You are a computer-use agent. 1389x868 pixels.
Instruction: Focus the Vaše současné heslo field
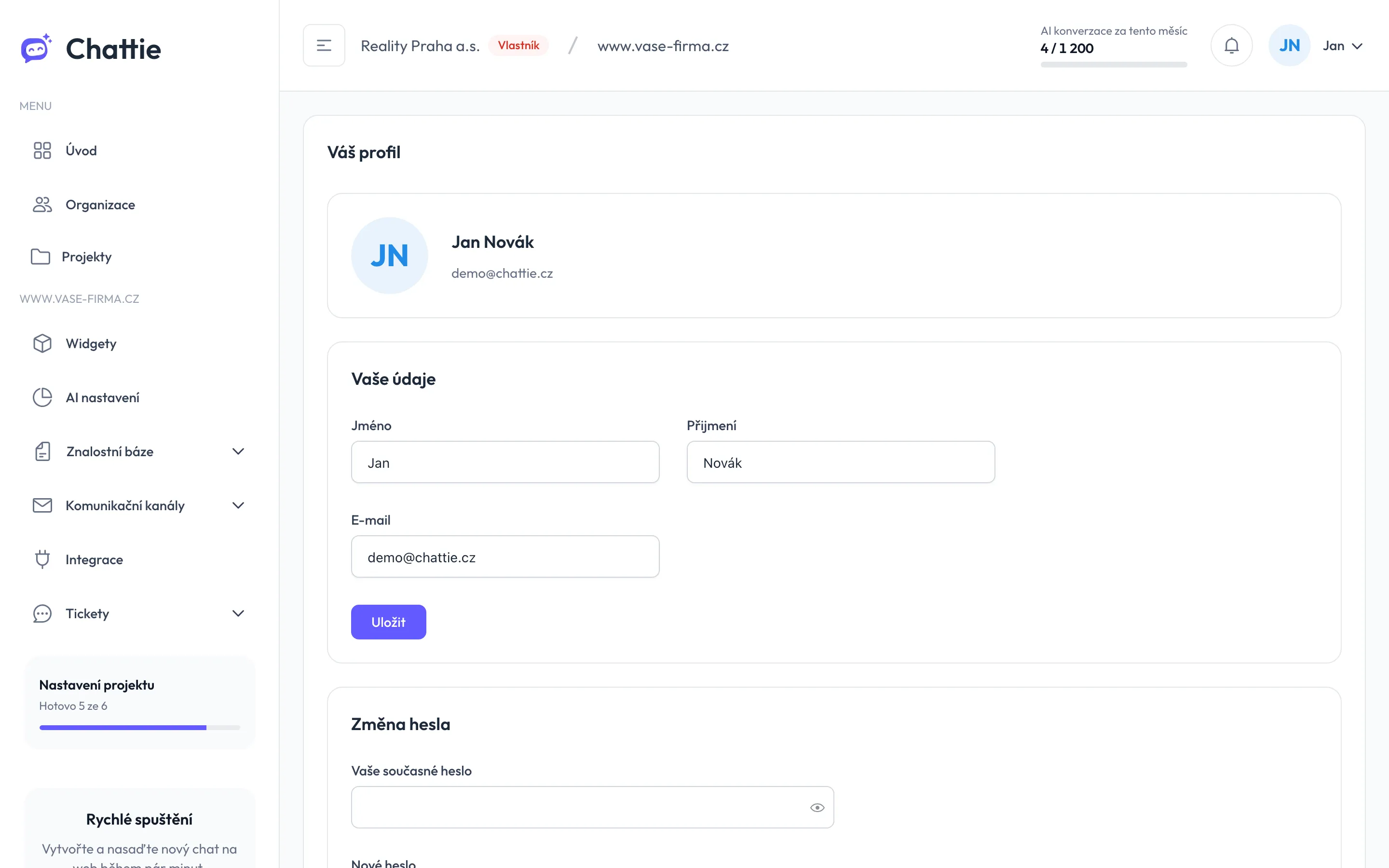[592, 807]
